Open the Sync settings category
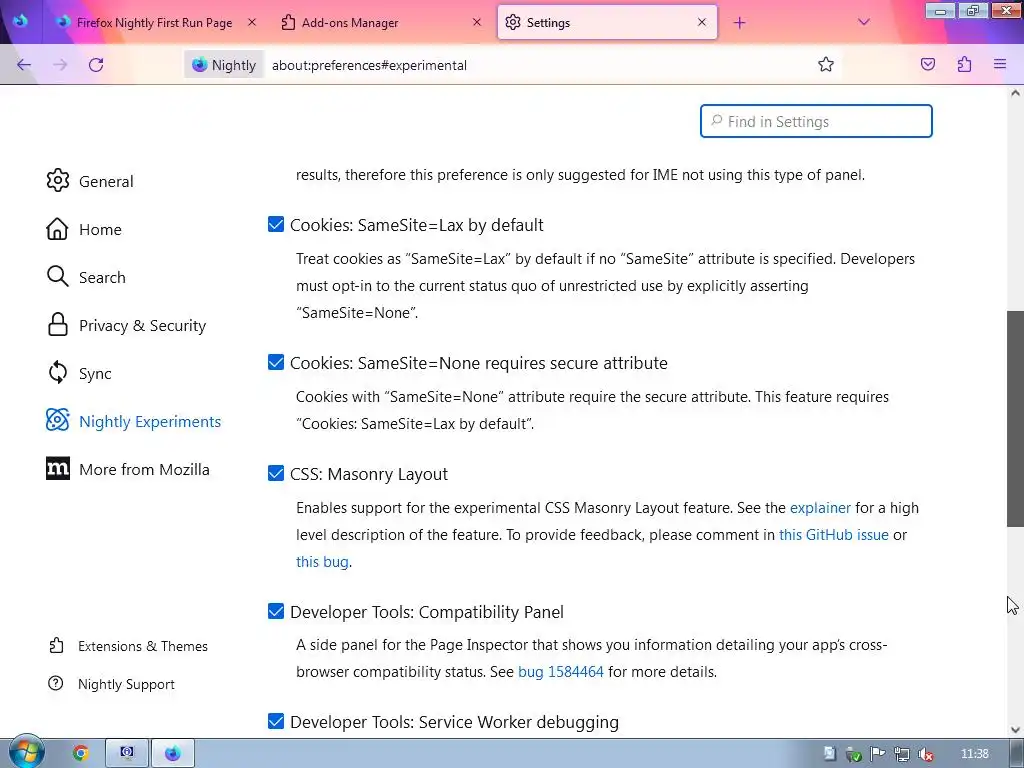Screen dimensions: 1024x768 click(x=95, y=374)
